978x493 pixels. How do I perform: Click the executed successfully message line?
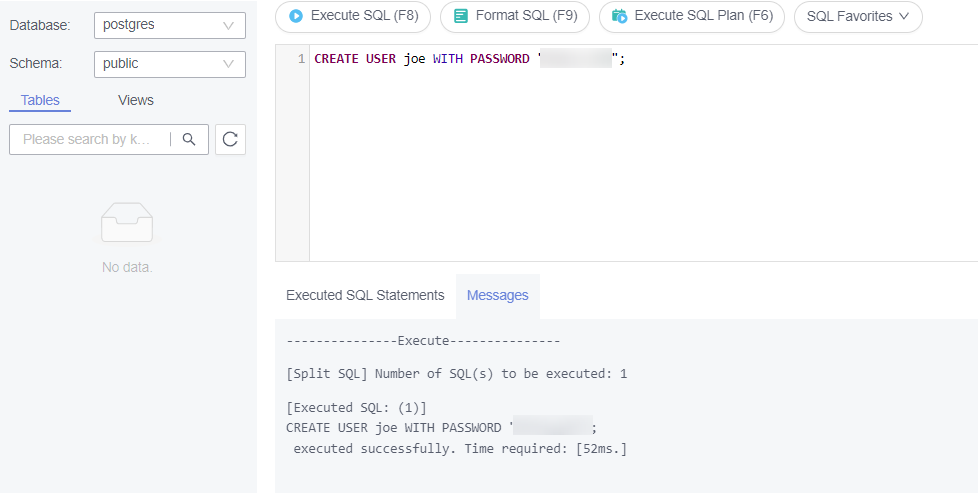tap(460, 448)
